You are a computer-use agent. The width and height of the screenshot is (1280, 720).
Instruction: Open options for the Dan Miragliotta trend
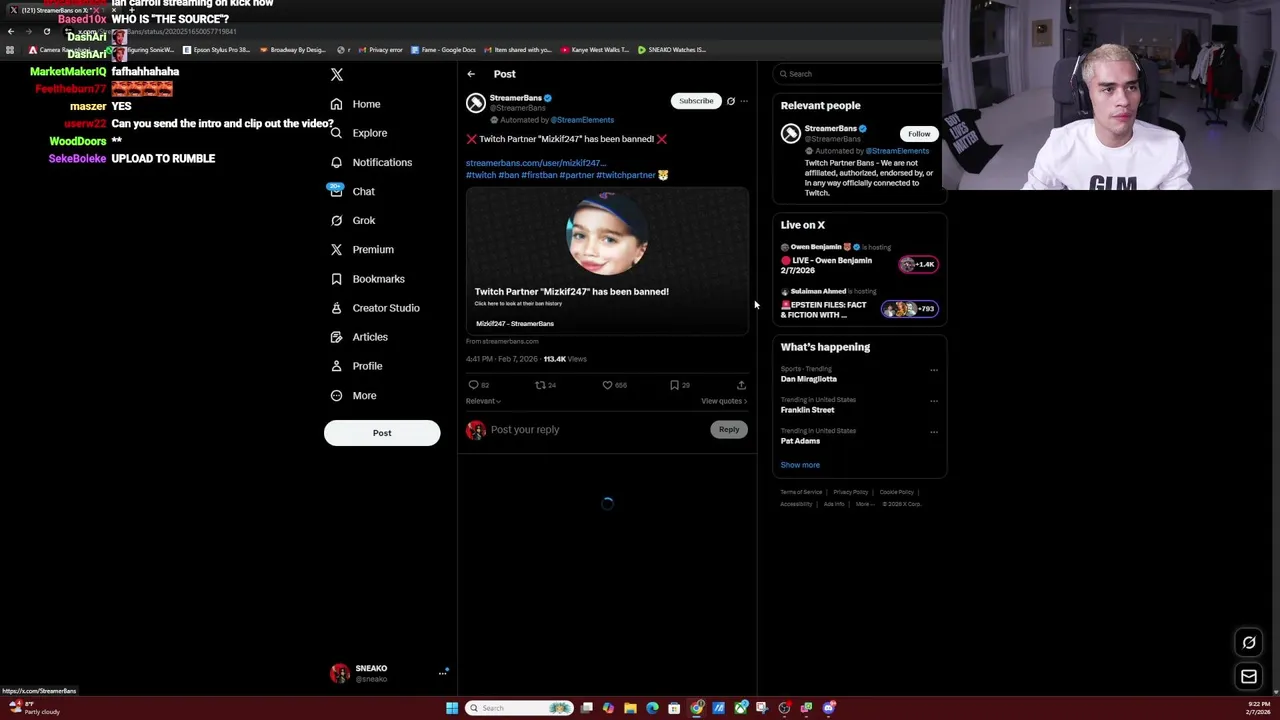pos(934,370)
